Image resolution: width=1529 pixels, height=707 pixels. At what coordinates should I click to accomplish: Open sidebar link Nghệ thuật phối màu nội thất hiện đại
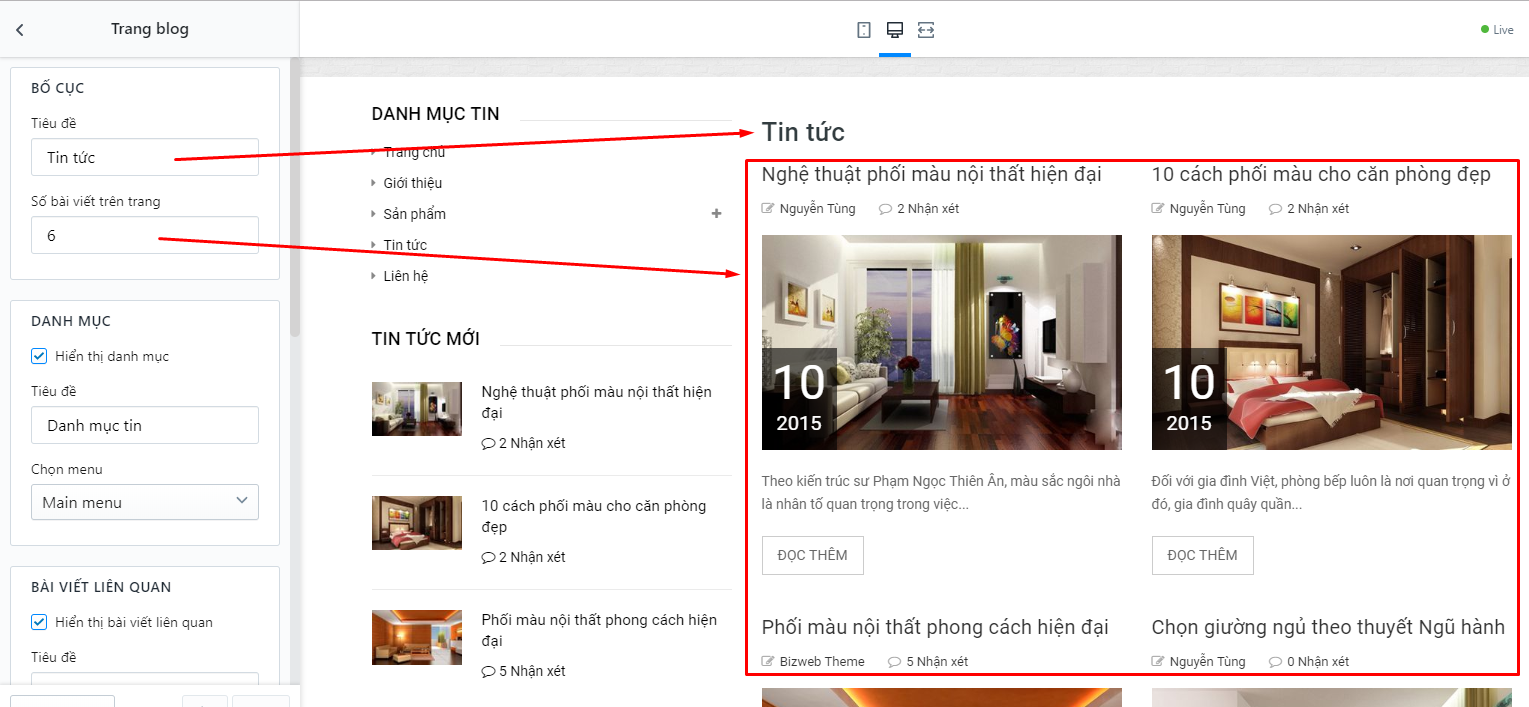click(596, 402)
